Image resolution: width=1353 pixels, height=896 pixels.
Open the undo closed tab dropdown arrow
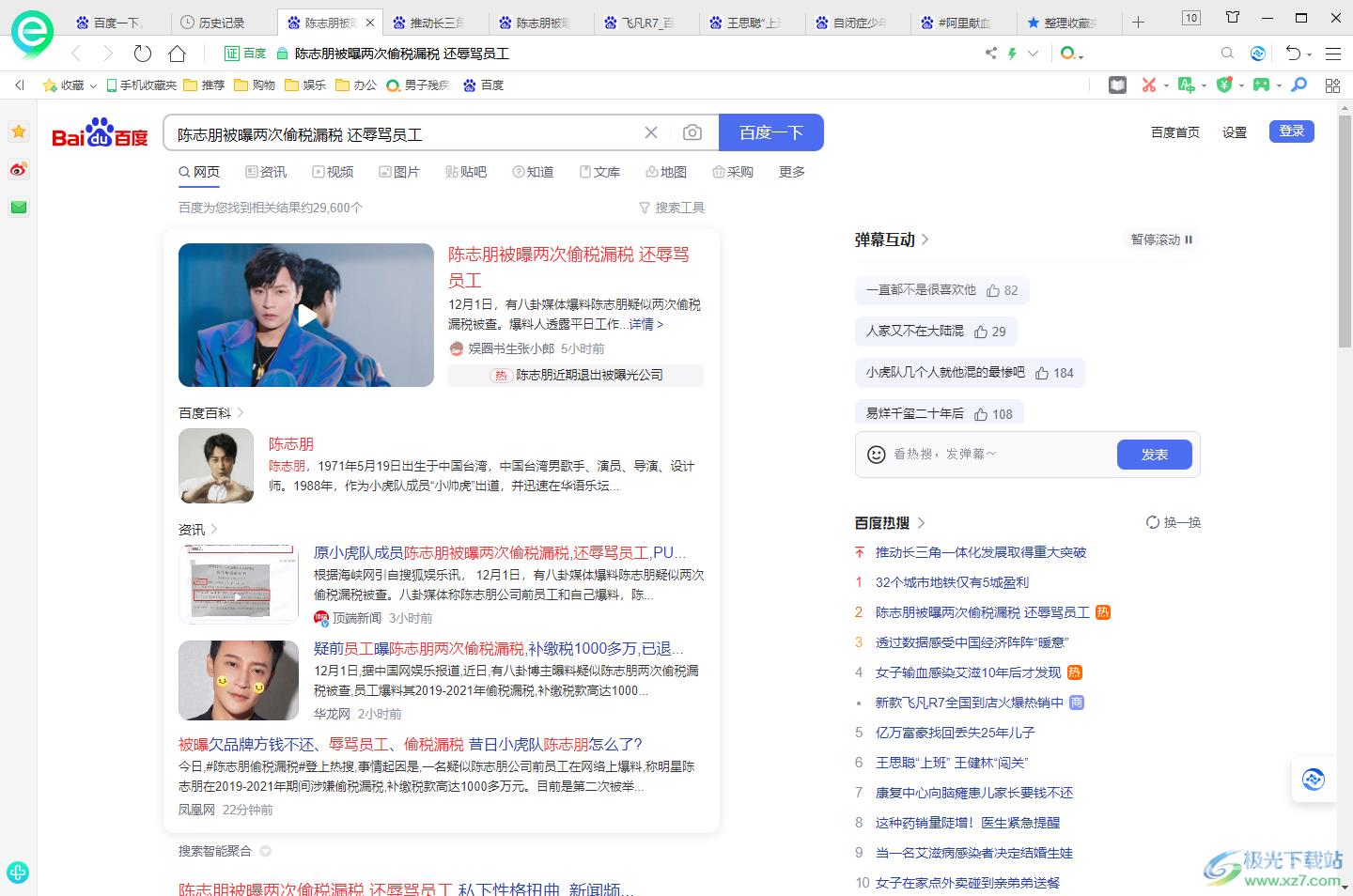click(1310, 54)
